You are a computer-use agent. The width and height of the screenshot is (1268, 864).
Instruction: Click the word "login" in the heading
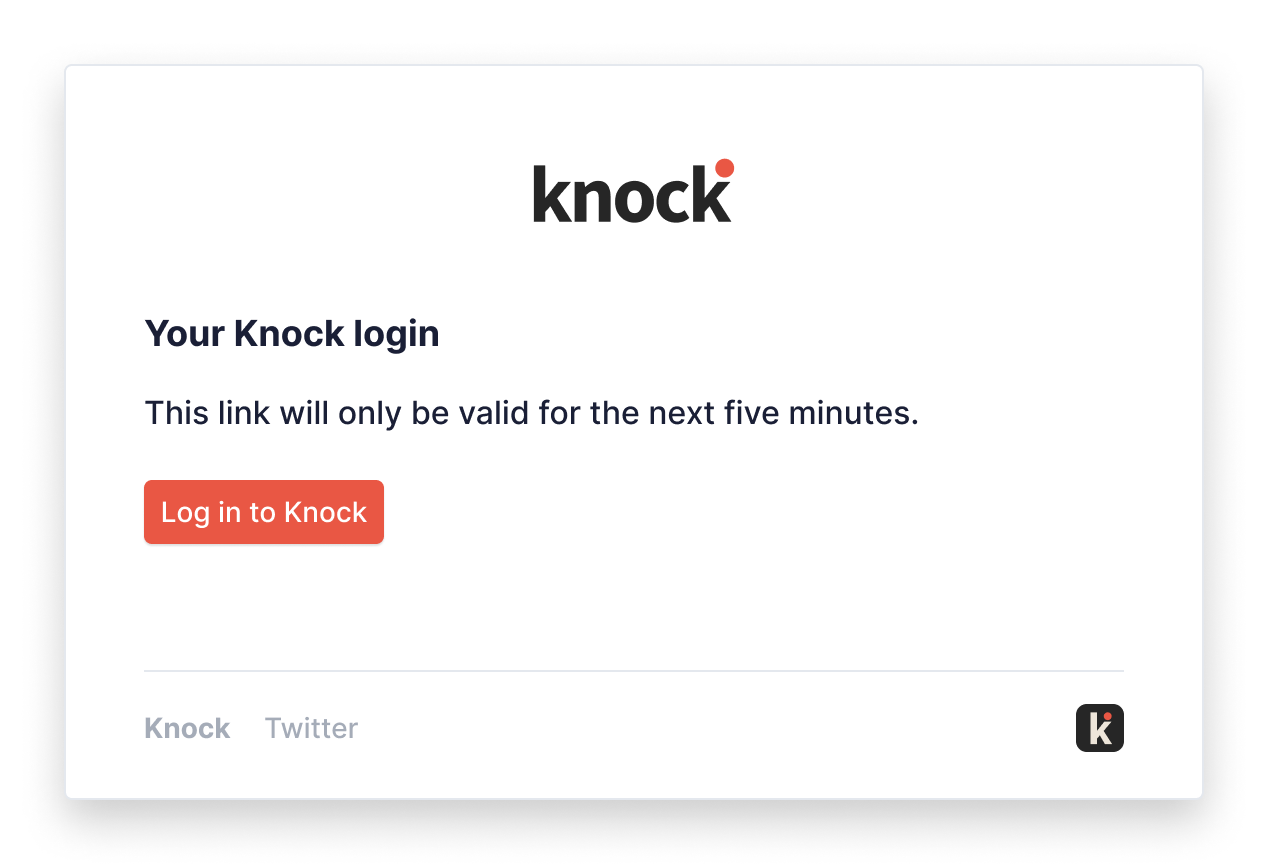coord(396,335)
